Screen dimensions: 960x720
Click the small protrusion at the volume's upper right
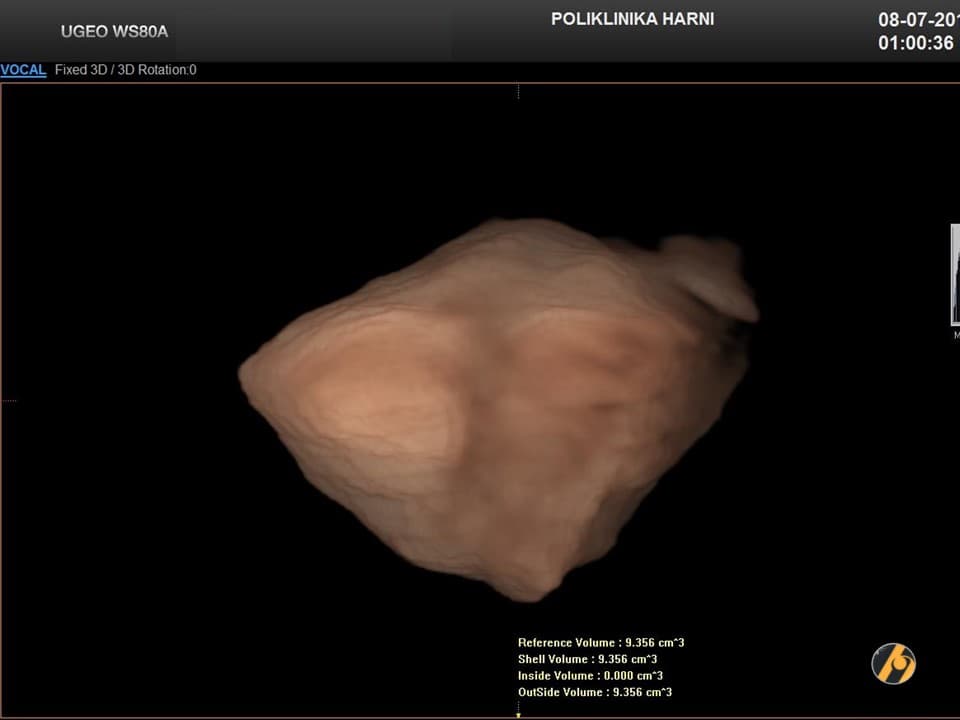pyautogui.click(x=712, y=274)
